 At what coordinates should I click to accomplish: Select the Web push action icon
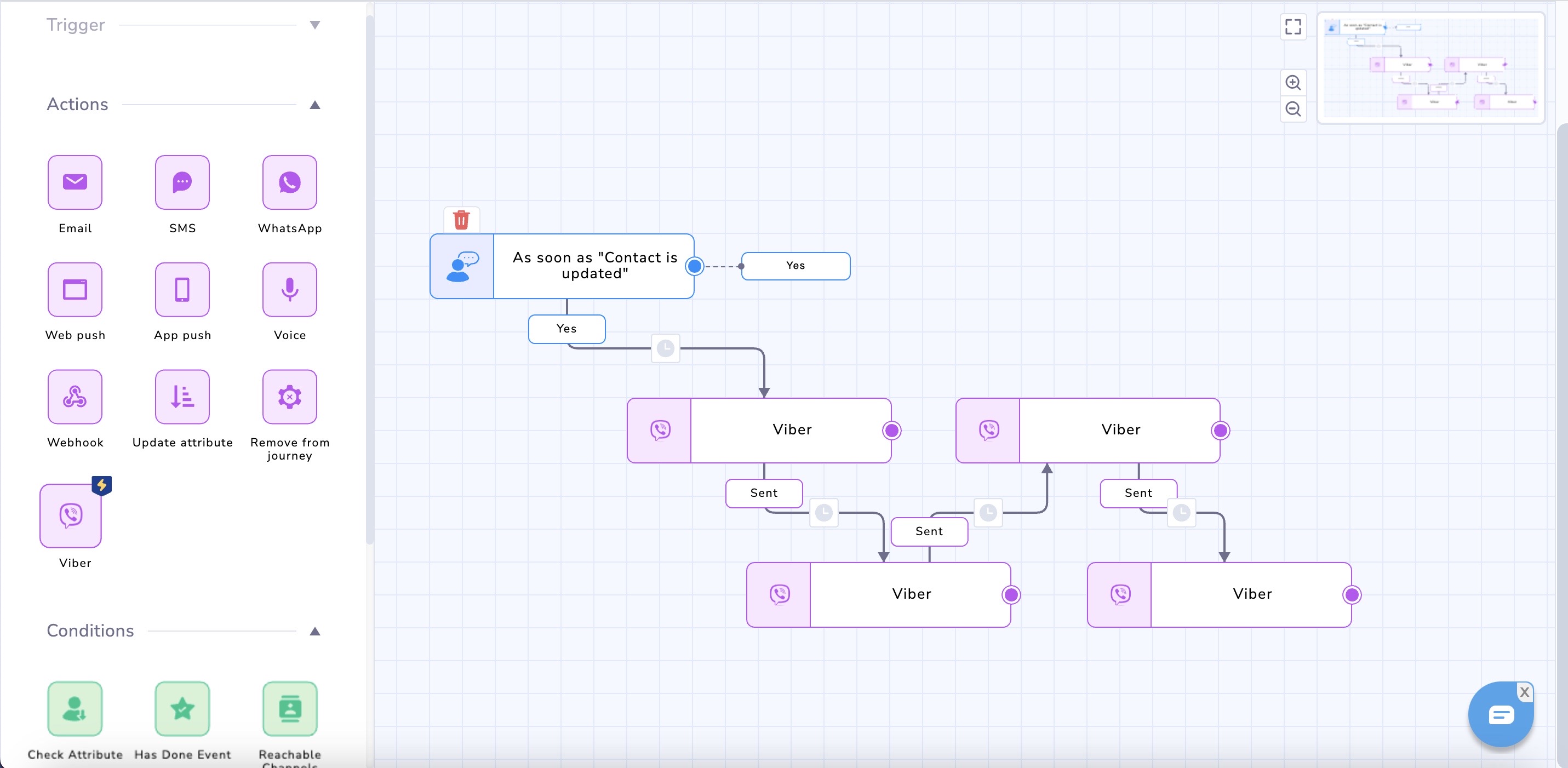click(75, 289)
